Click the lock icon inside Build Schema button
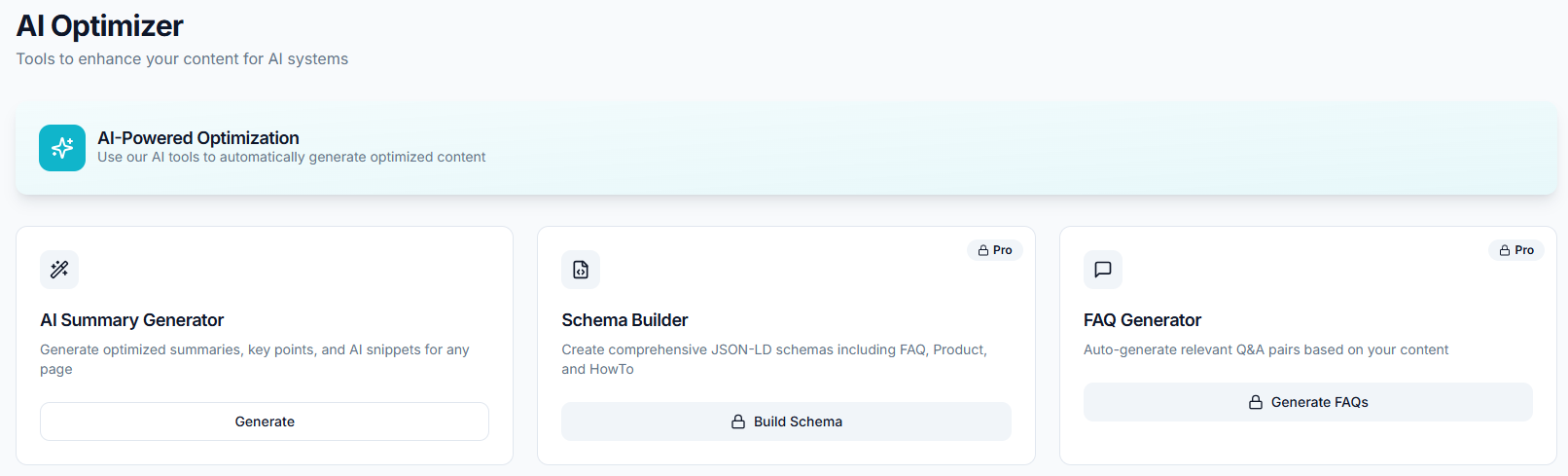 click(x=738, y=421)
